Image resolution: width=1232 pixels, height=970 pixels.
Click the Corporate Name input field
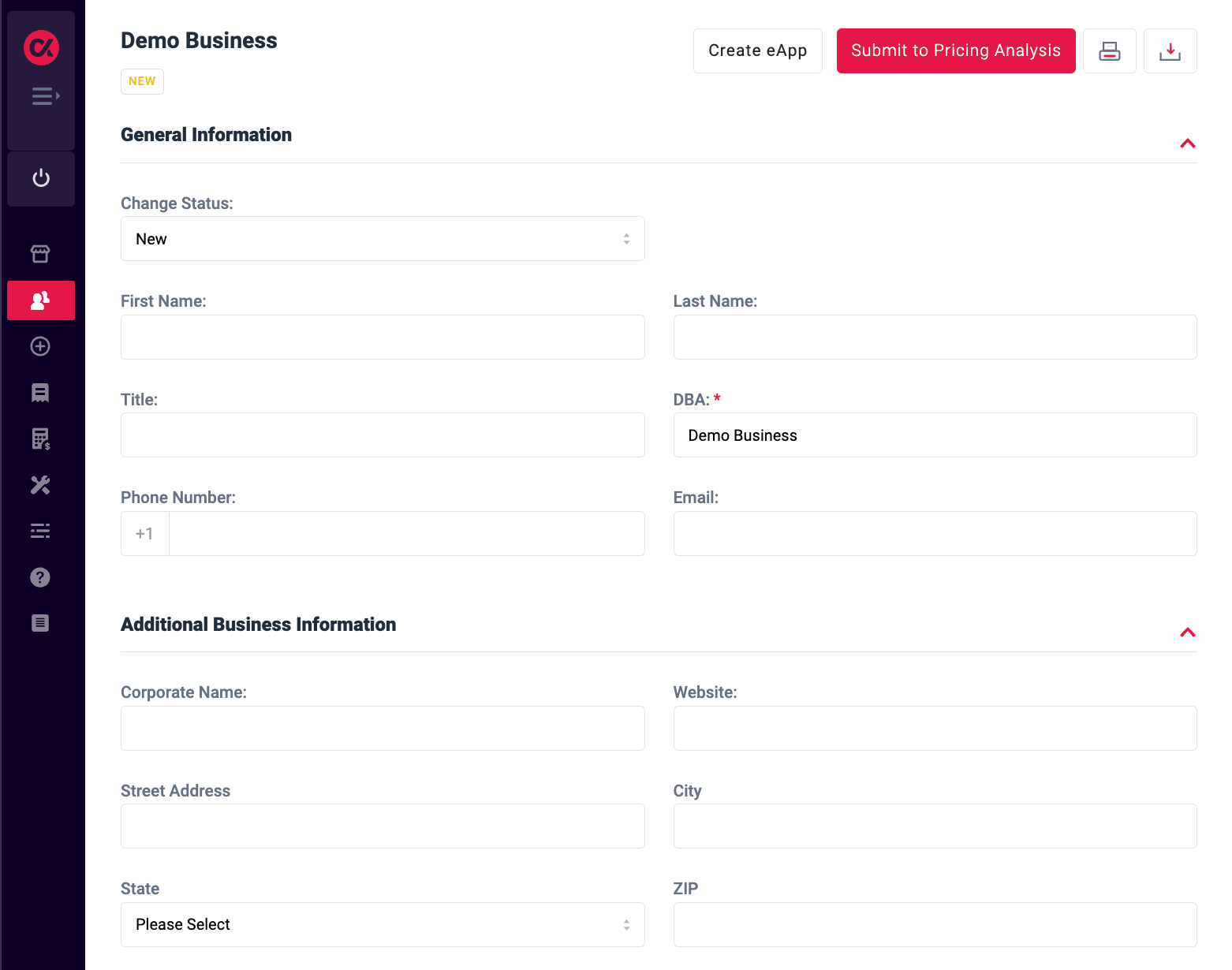point(383,729)
